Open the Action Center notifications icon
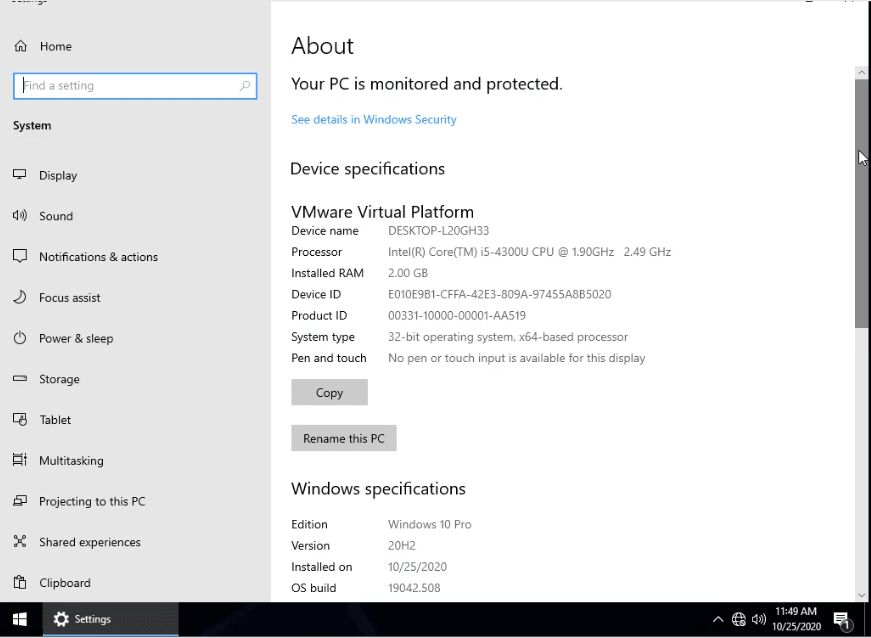The image size is (871, 638). point(842,620)
